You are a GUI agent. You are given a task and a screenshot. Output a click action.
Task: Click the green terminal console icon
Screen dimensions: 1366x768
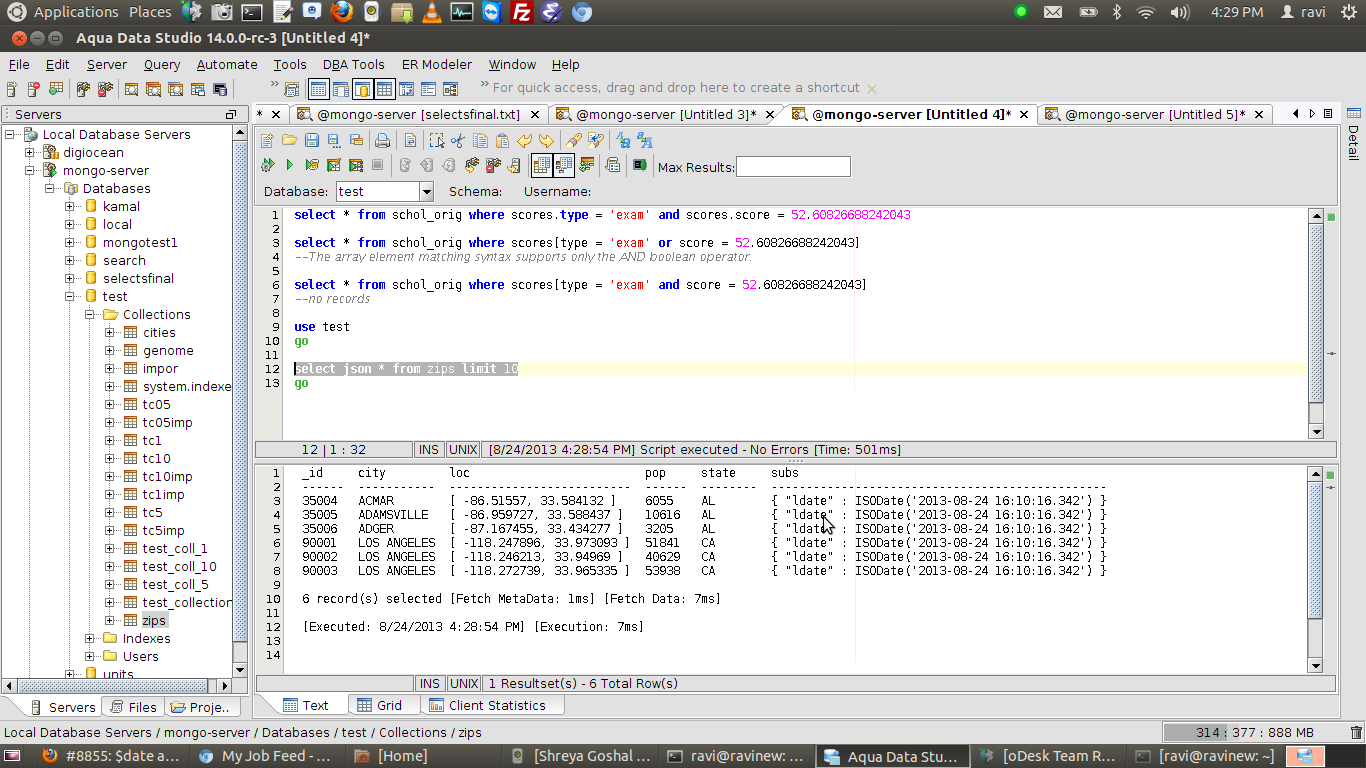pyautogui.click(x=639, y=165)
